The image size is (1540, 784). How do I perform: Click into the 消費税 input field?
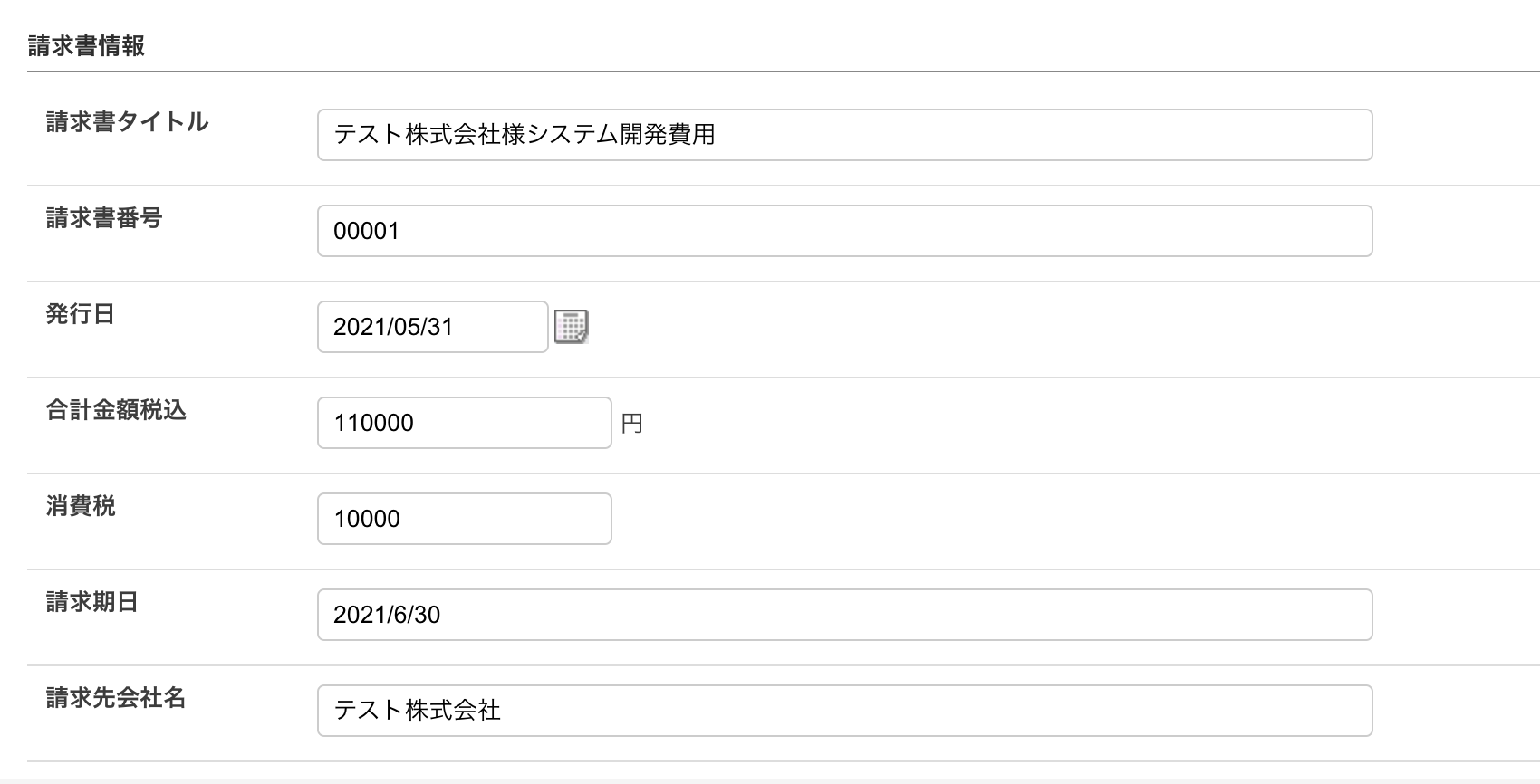coord(464,519)
